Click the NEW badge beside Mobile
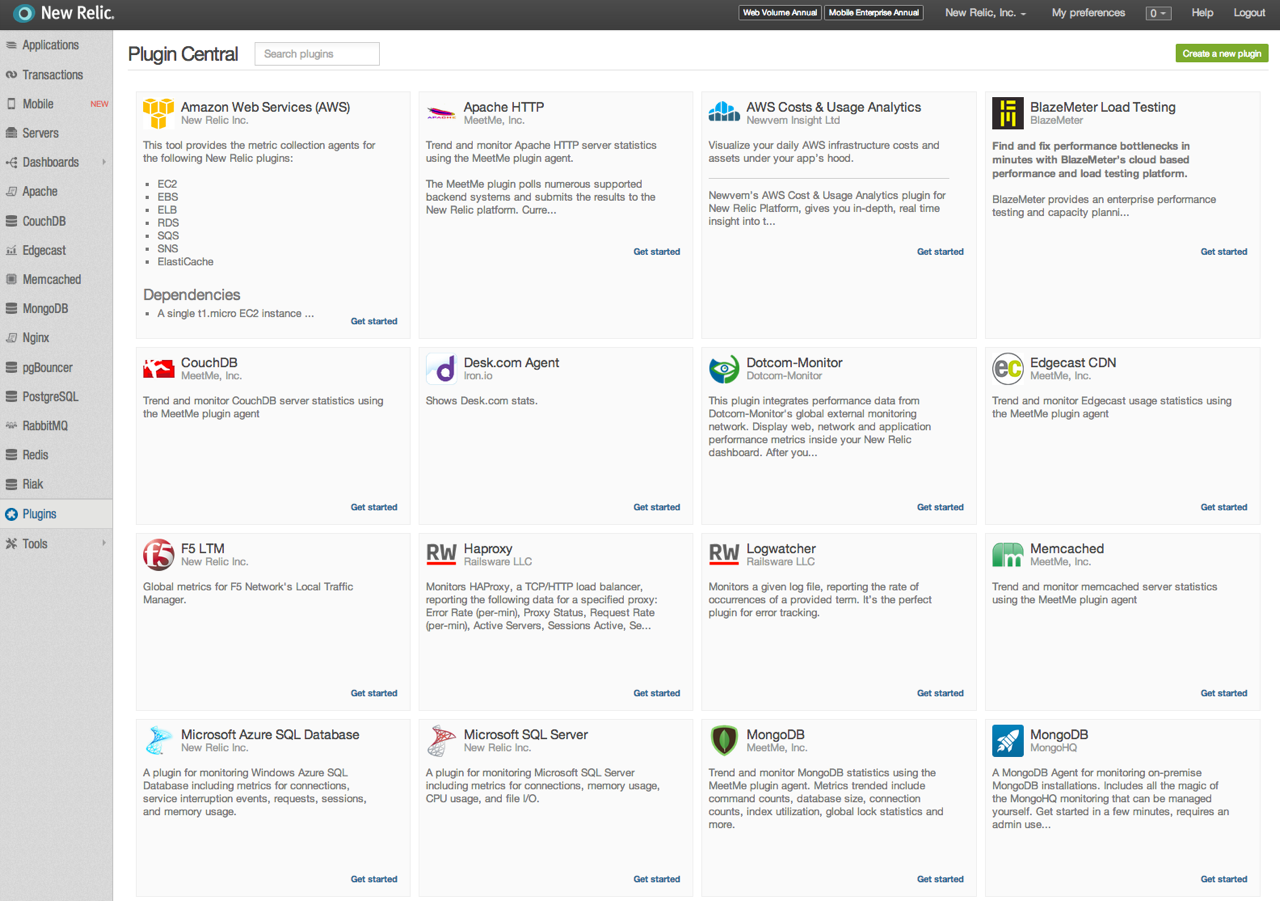 pyautogui.click(x=99, y=104)
